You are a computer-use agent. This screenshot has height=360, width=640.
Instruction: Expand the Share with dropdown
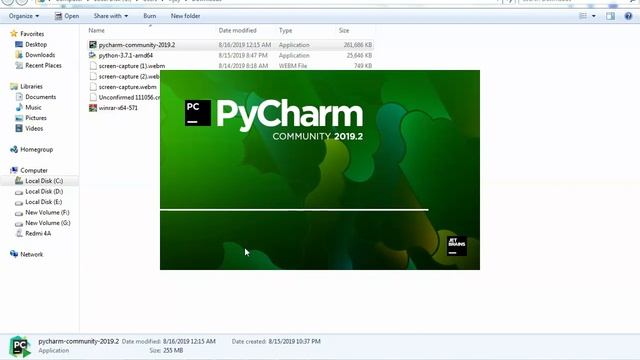tap(111, 16)
